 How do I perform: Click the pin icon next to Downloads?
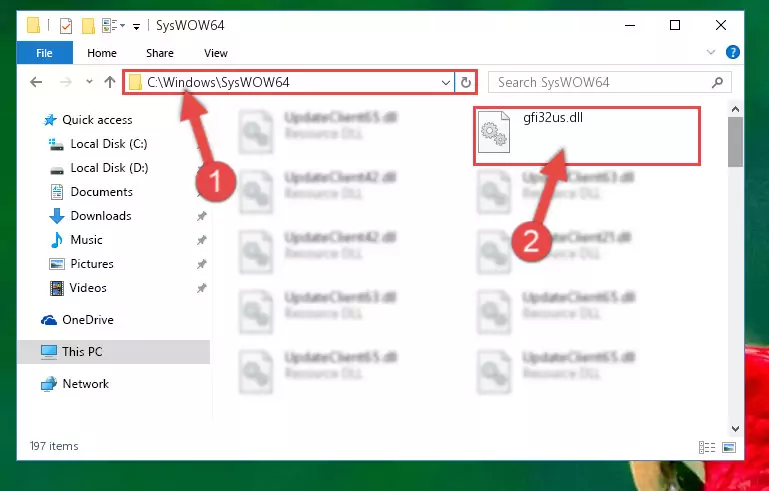pyautogui.click(x=202, y=216)
